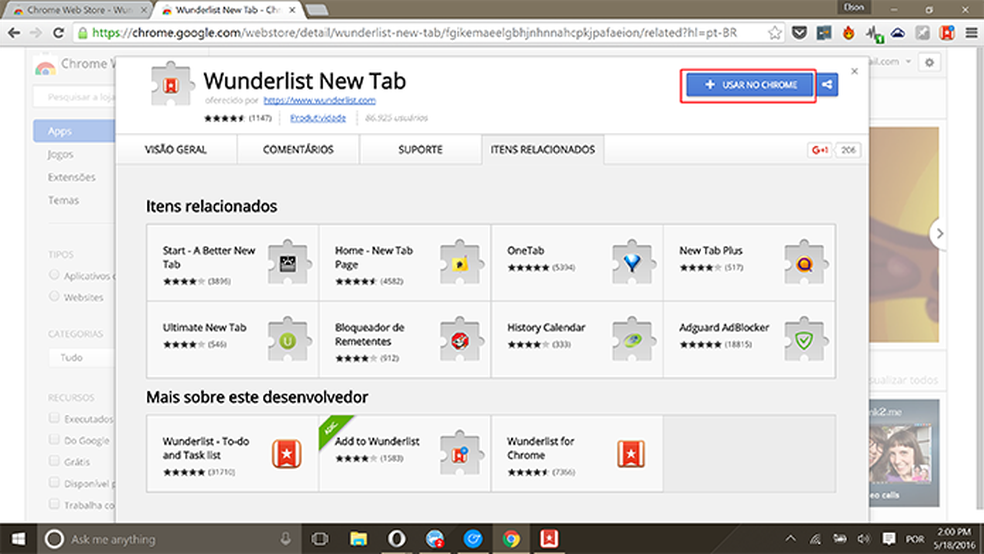
Task: Click the Wunderlist New Tab header icon
Action: [170, 84]
